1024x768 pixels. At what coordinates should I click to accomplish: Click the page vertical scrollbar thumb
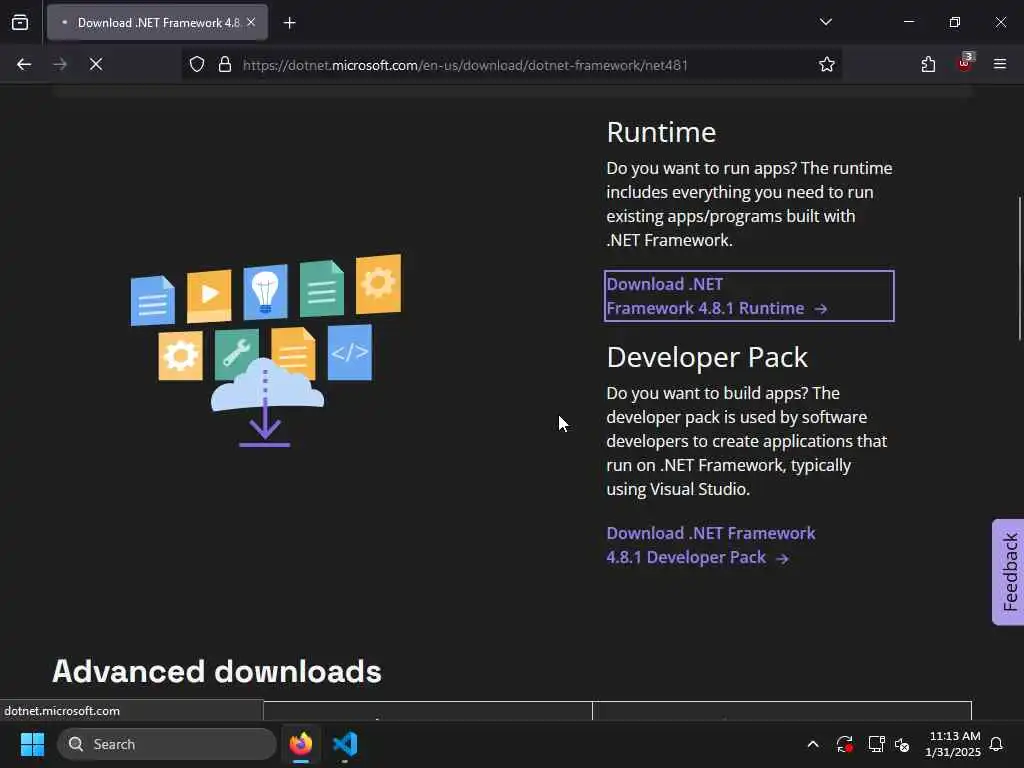[1019, 268]
